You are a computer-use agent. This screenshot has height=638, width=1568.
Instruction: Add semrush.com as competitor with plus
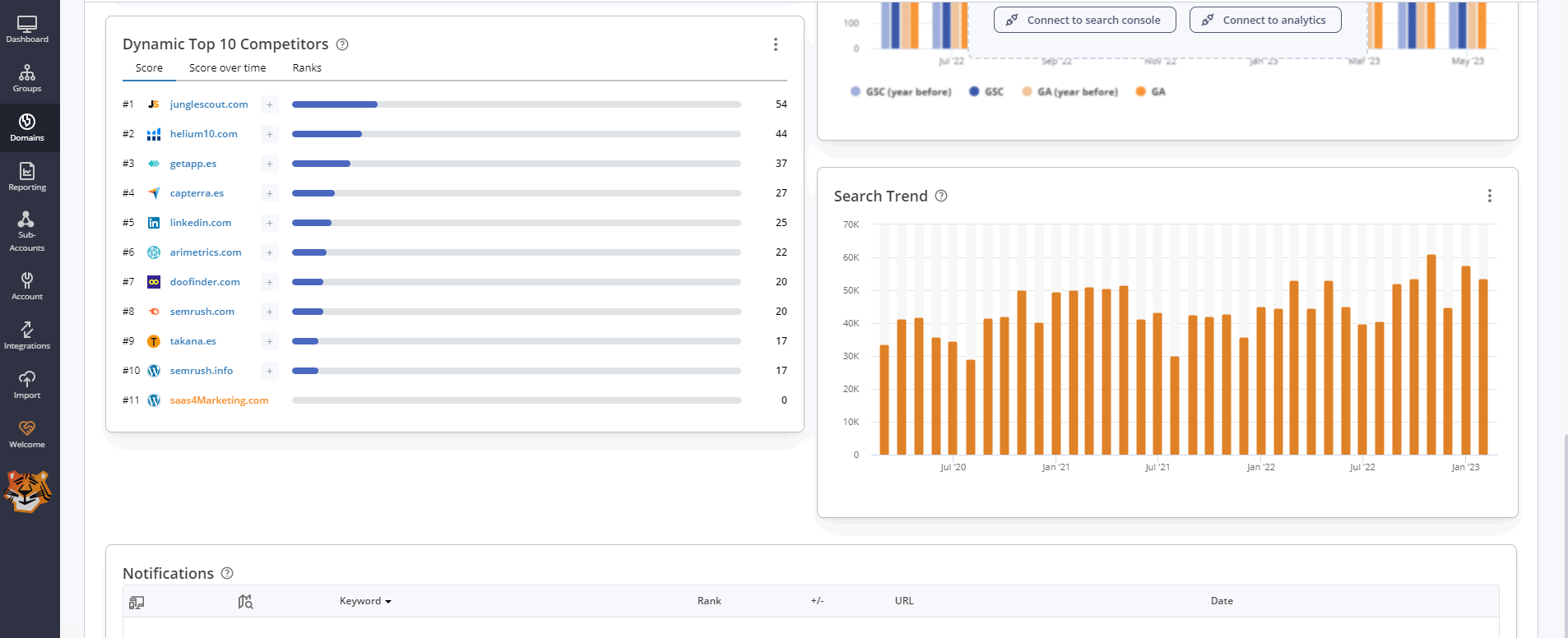pos(269,312)
